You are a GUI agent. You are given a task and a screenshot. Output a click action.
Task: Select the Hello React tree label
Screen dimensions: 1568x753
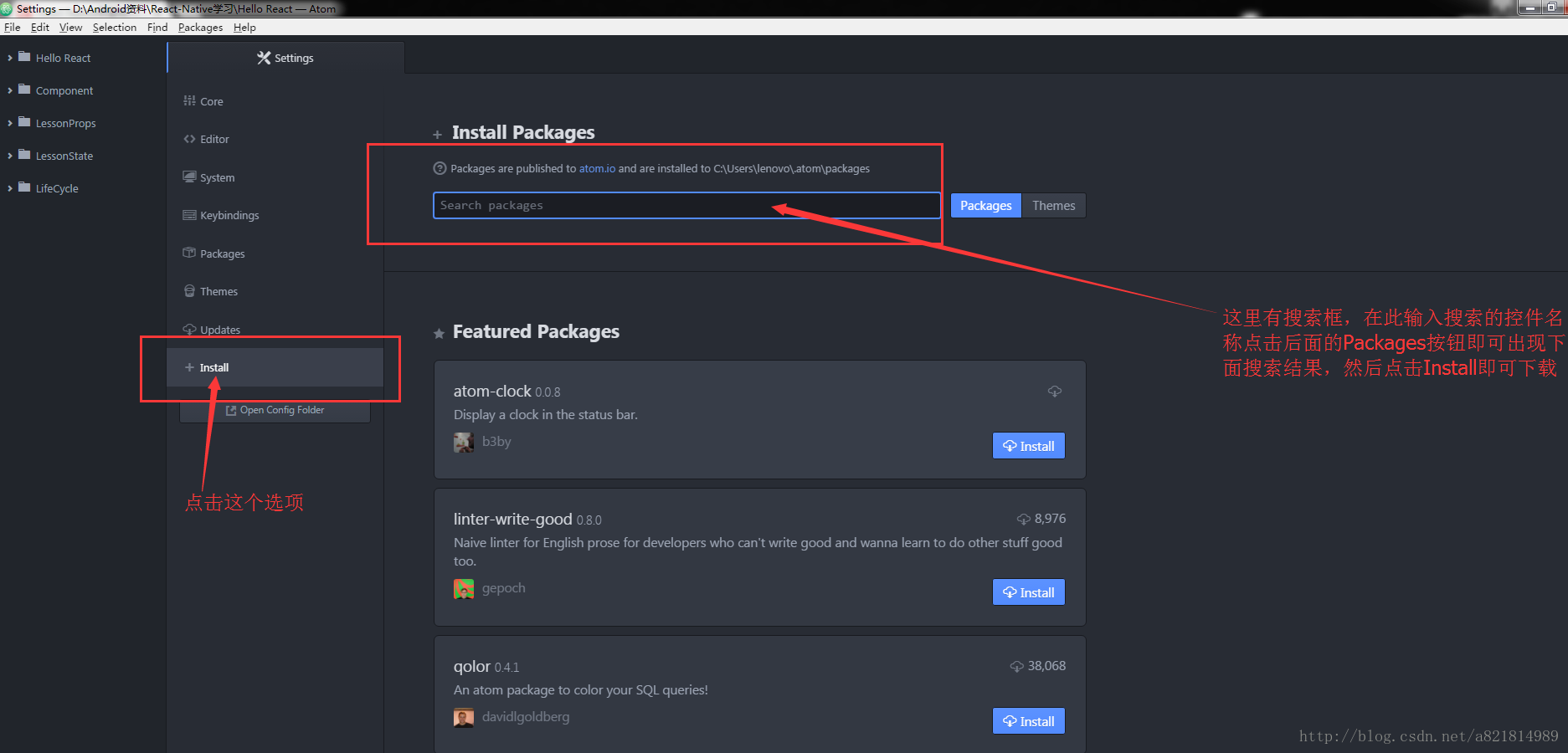(63, 58)
